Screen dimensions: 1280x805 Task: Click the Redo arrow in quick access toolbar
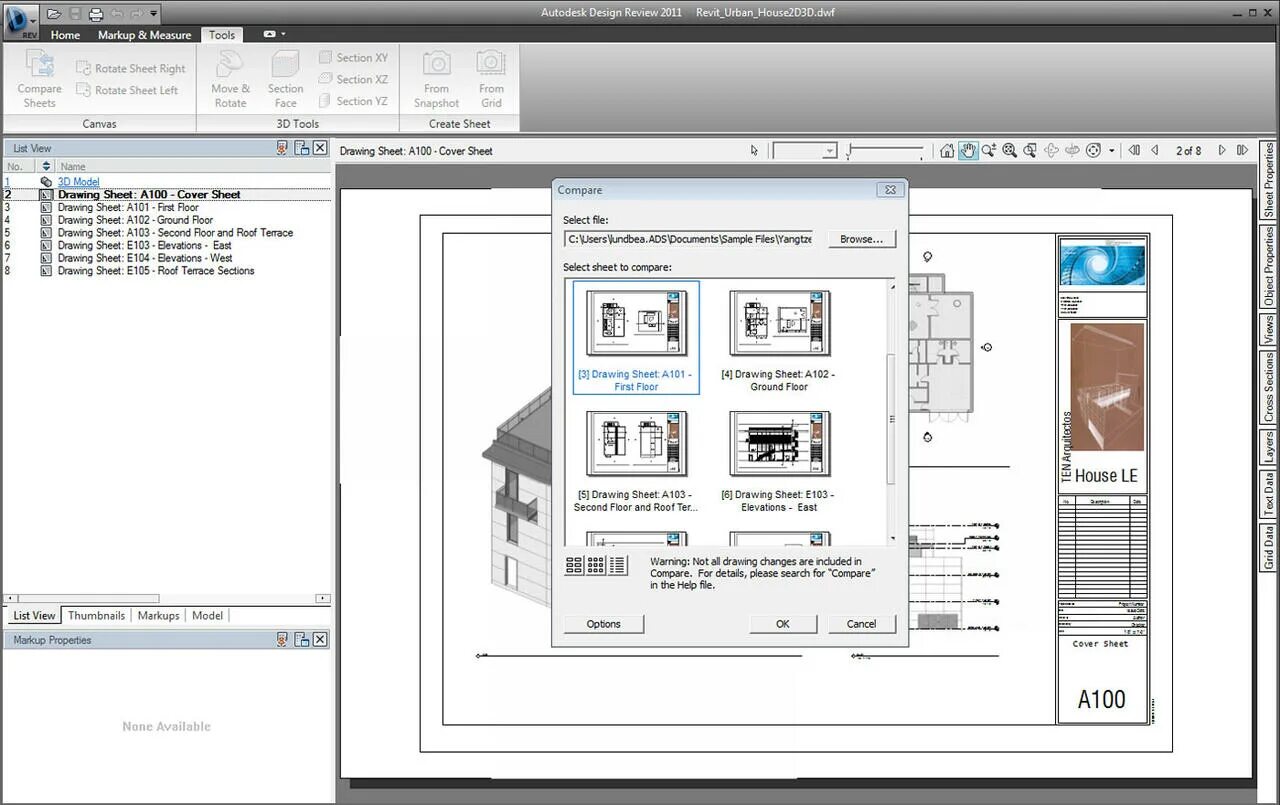tap(135, 14)
